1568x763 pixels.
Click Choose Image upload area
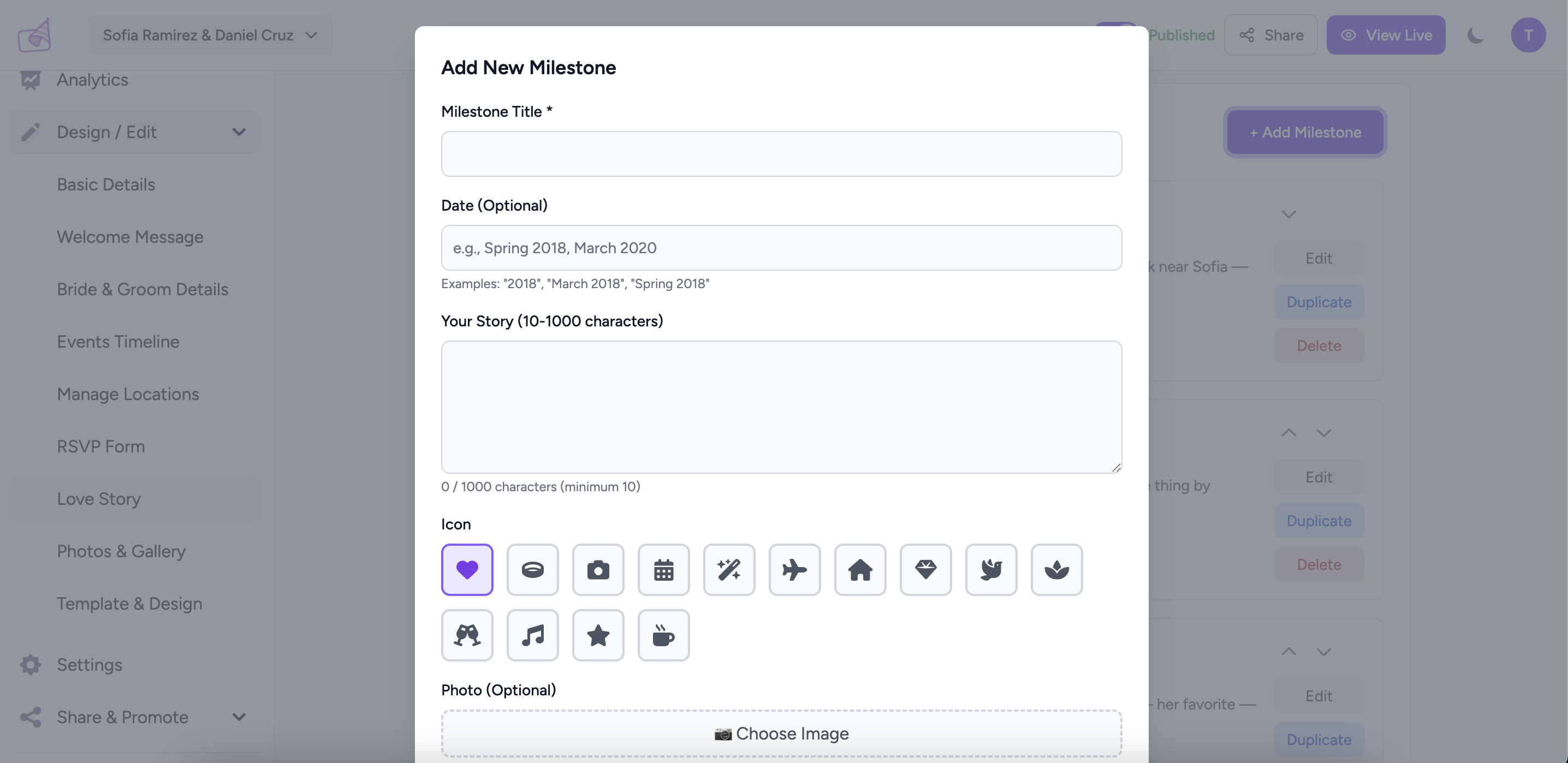click(781, 733)
